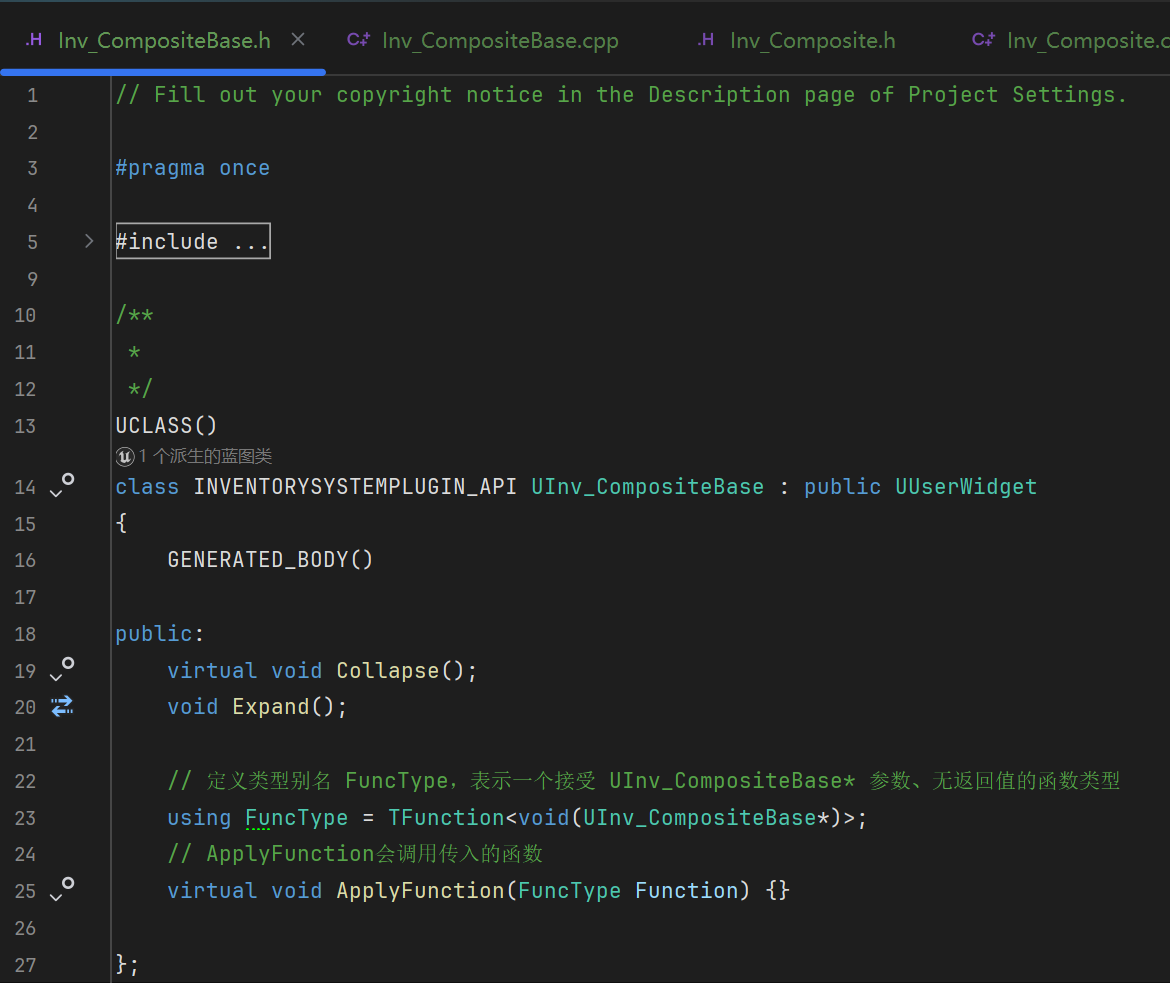1170x983 pixels.
Task: Click the underlined FuncType alias on line 23
Action: tap(296, 817)
